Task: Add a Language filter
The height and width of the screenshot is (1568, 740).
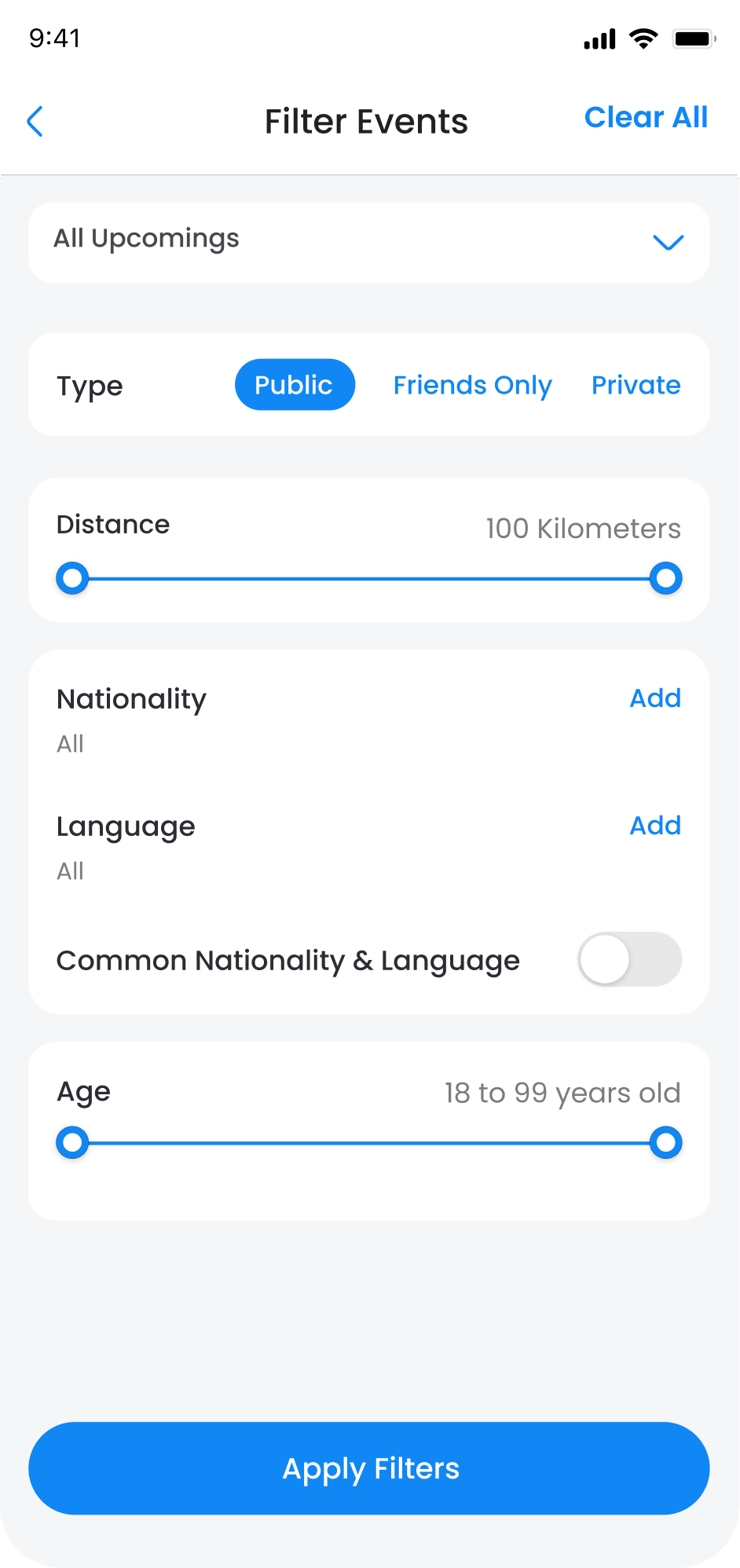Action: pos(655,826)
